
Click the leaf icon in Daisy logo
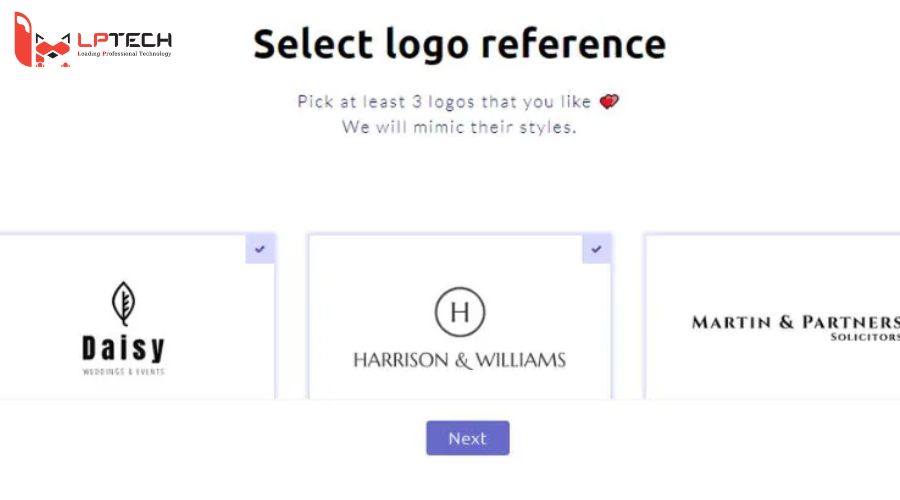coord(123,303)
